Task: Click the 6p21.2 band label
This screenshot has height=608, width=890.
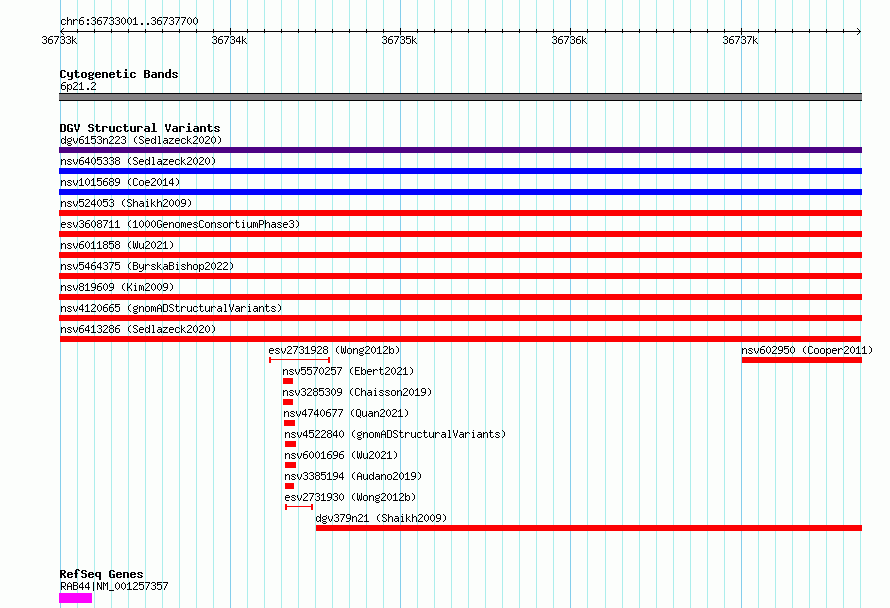Action: tap(78, 86)
